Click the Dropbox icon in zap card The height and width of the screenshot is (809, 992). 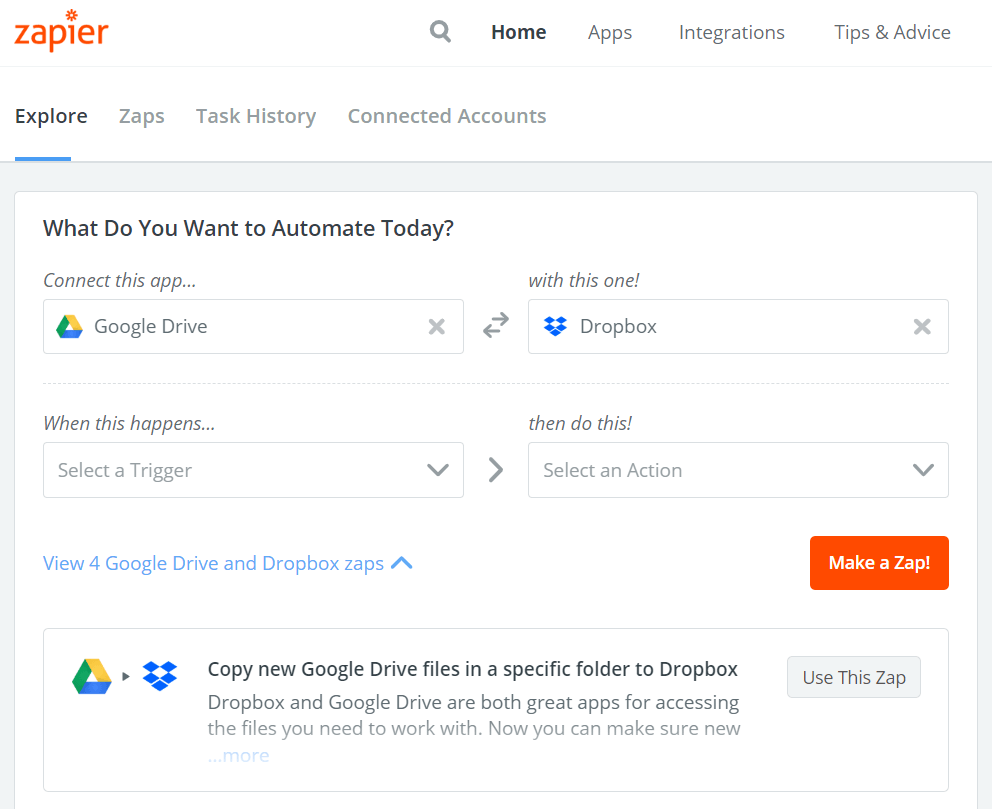pos(160,676)
